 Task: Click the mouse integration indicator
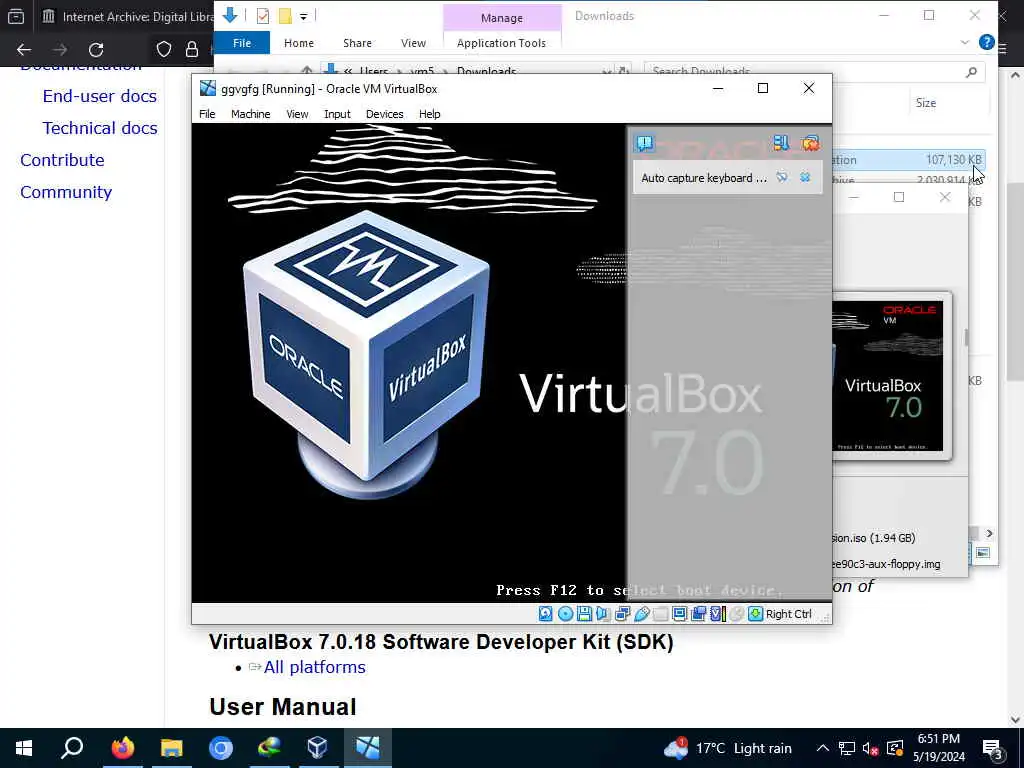[x=736, y=614]
